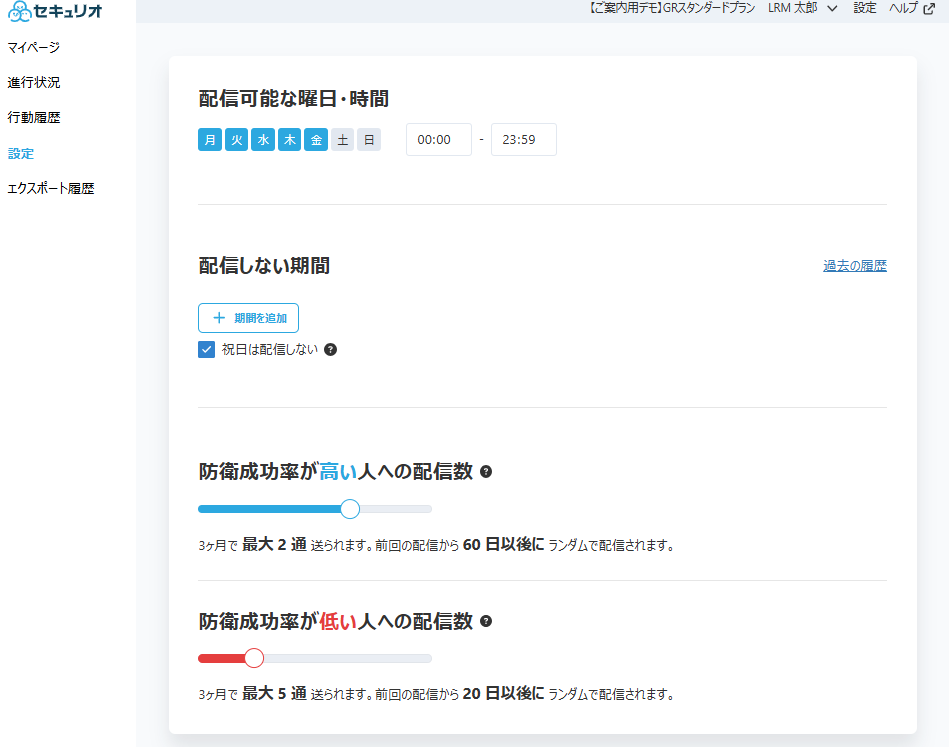
Task: Click the blue high-success-rate slider handle
Action: 350,509
